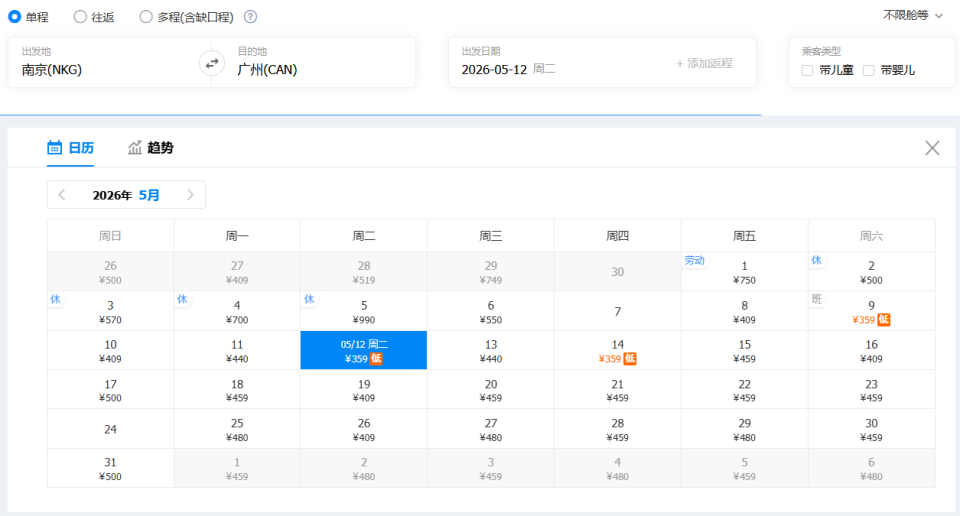This screenshot has width=960, height=516.
Task: Switch to the 趋势 tab
Action: pos(151,148)
